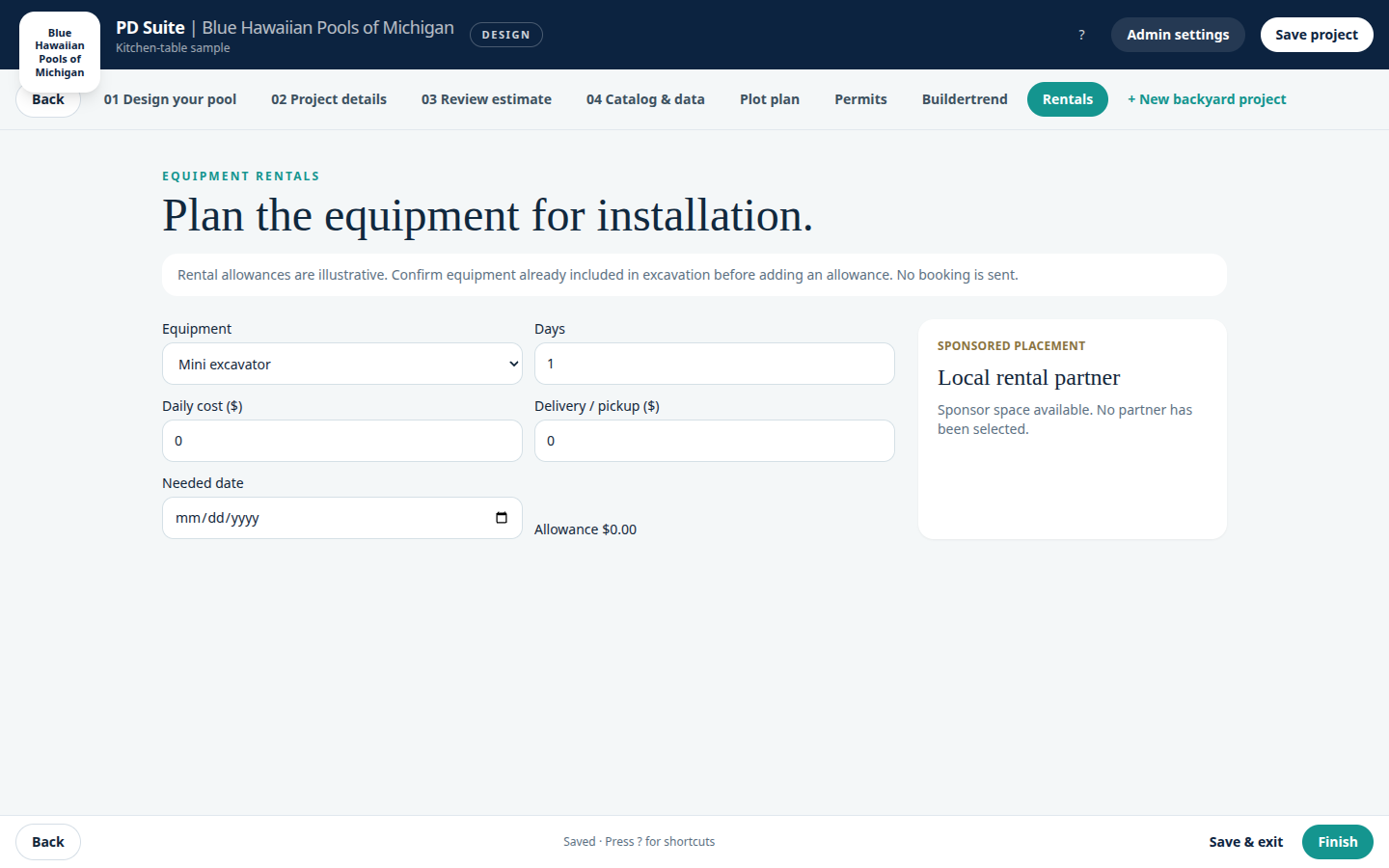
Task: Click the Local rental partner heading
Action: tap(1028, 377)
